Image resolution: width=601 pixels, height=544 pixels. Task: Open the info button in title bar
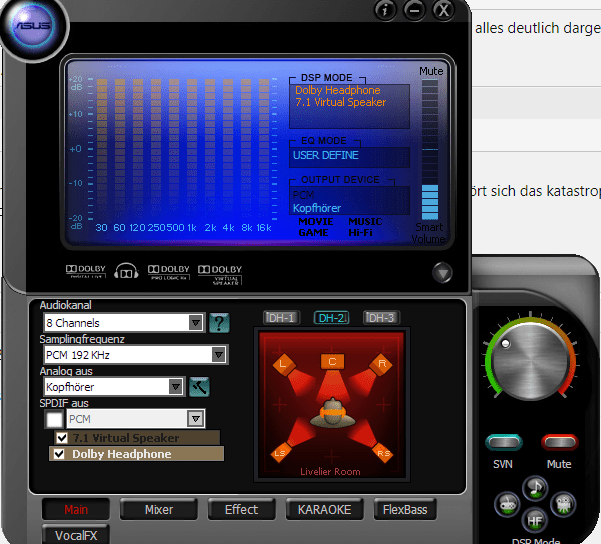point(385,10)
